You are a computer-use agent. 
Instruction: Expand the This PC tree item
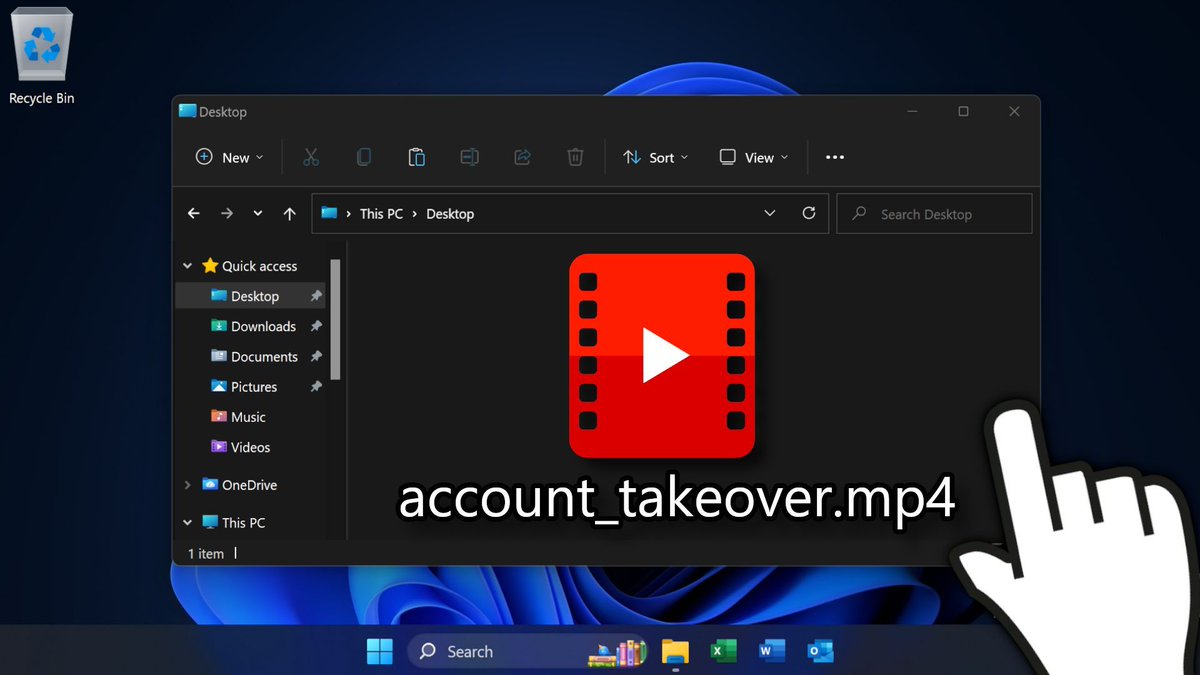coord(187,522)
